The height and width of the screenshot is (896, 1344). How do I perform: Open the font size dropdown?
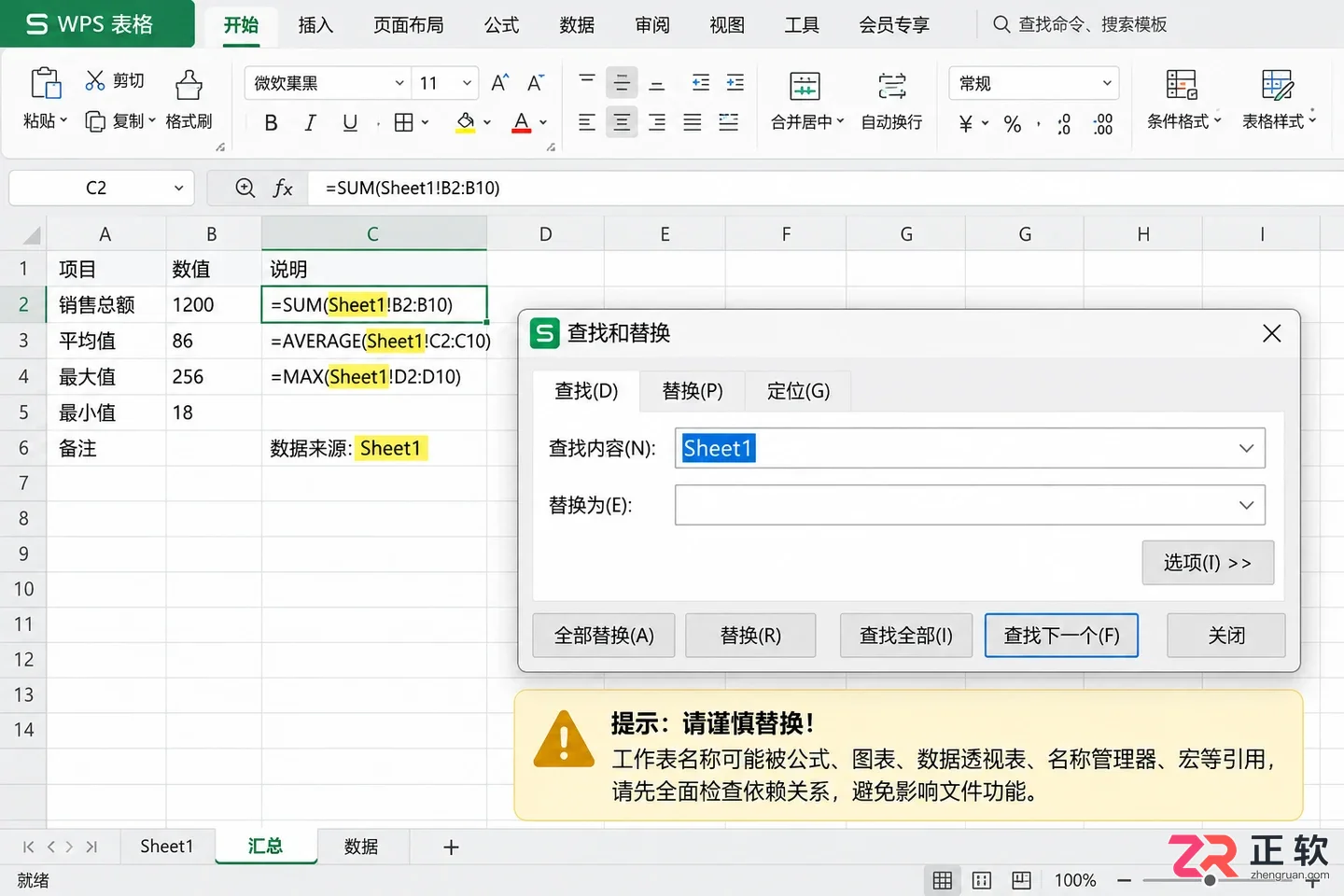(x=467, y=83)
